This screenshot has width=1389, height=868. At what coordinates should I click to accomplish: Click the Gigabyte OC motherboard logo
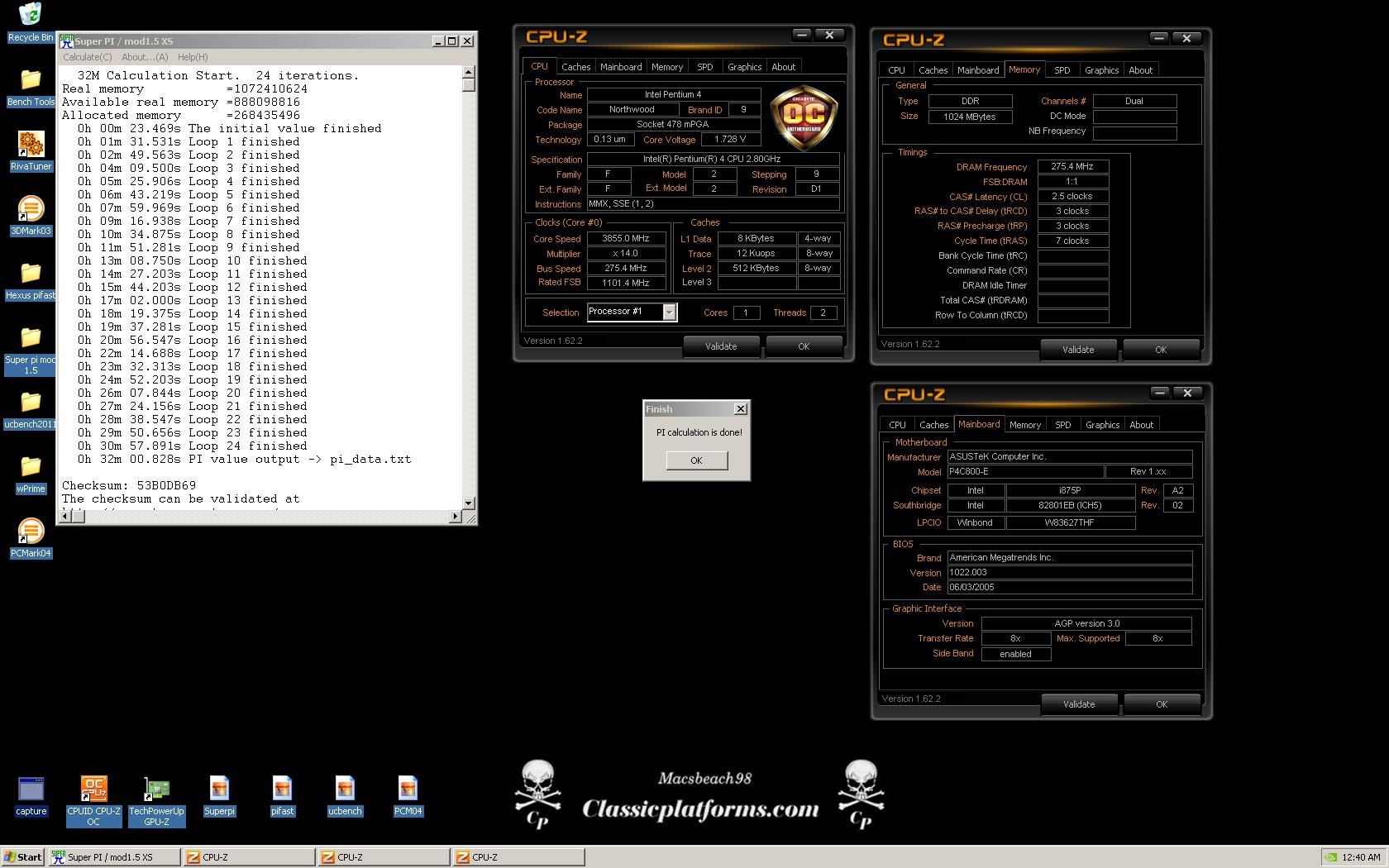[804, 118]
